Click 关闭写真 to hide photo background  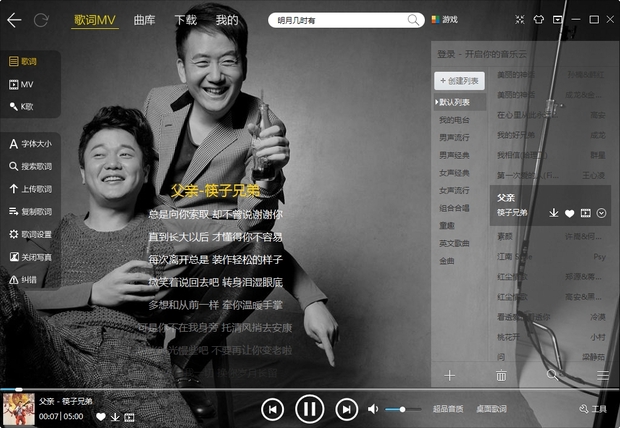30,257
